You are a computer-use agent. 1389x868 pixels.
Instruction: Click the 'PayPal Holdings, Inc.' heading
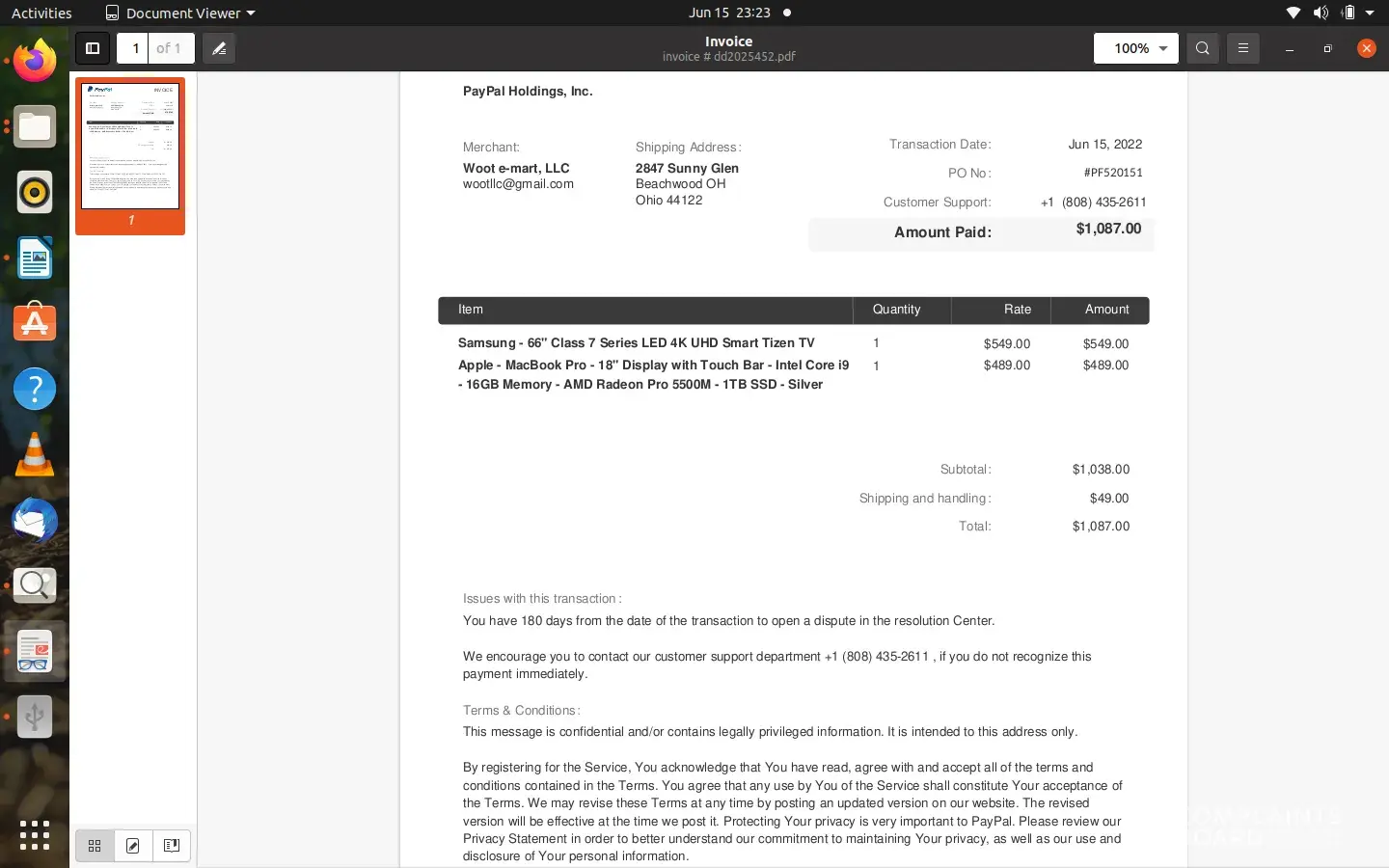pyautogui.click(x=528, y=92)
